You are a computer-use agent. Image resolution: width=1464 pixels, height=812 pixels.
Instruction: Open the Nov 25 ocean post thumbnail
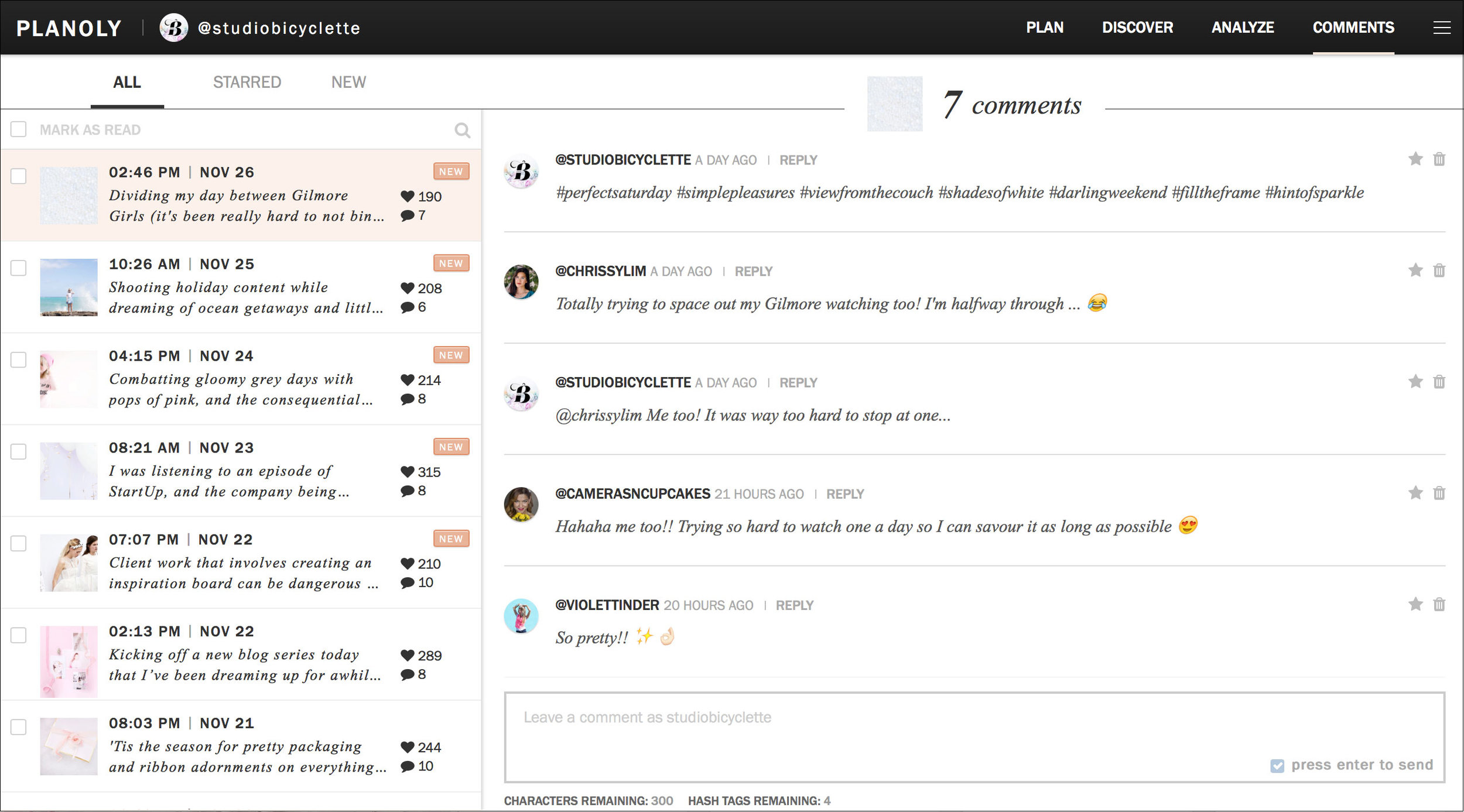click(69, 287)
